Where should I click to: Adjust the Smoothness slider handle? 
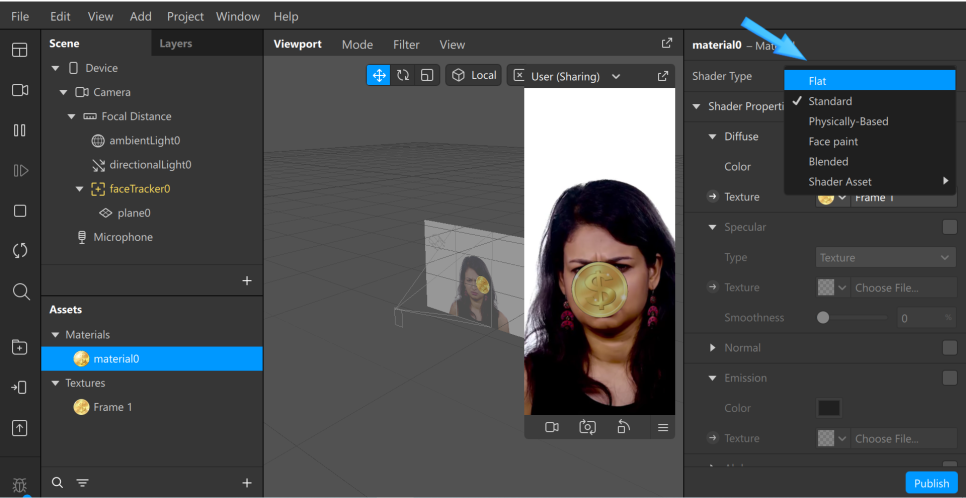[x=822, y=317]
